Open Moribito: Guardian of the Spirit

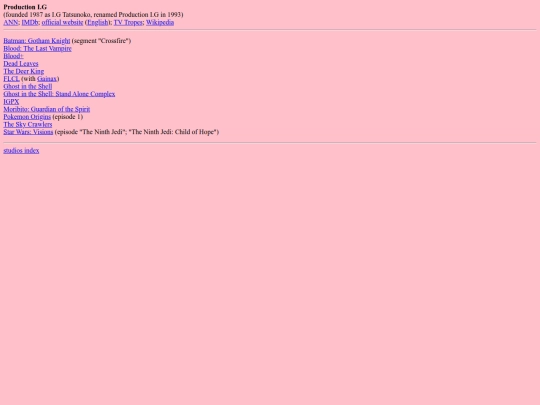tap(46, 109)
